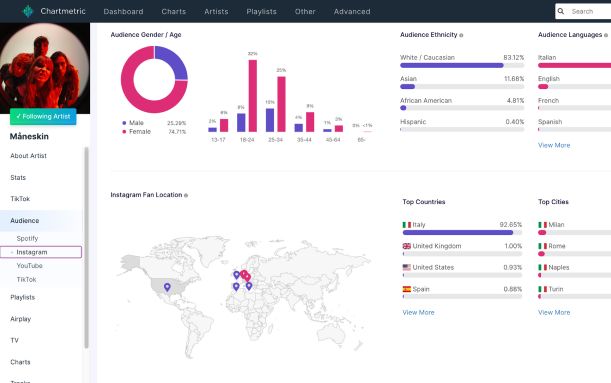Click the 18-24 male bar
This screenshot has height=383, width=611.
tap(241, 123)
